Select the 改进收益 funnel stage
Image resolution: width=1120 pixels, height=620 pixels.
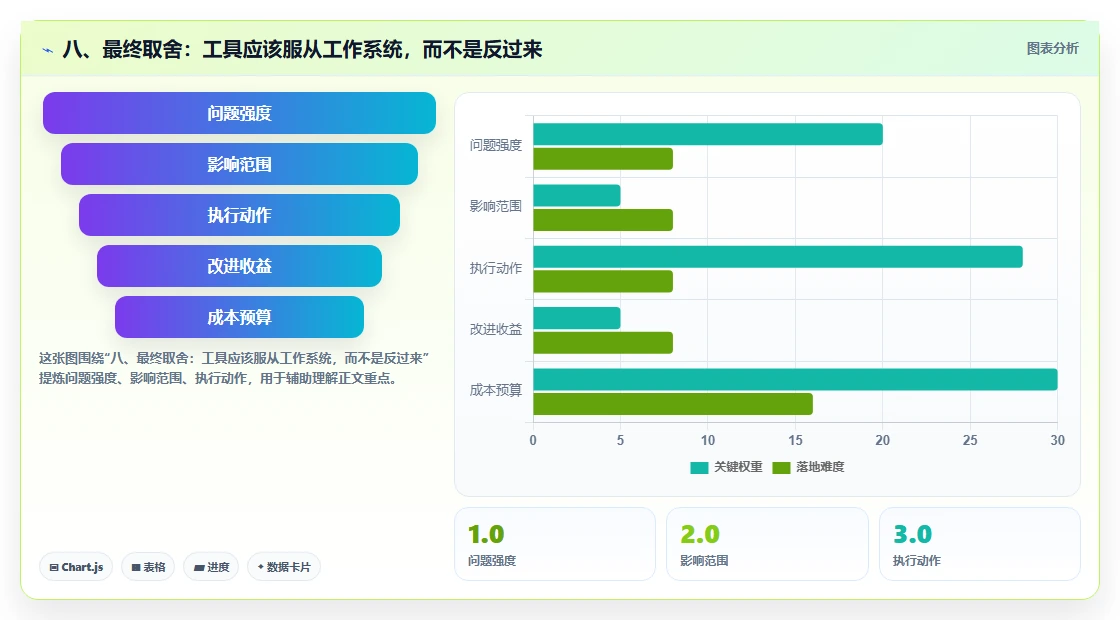(x=239, y=266)
